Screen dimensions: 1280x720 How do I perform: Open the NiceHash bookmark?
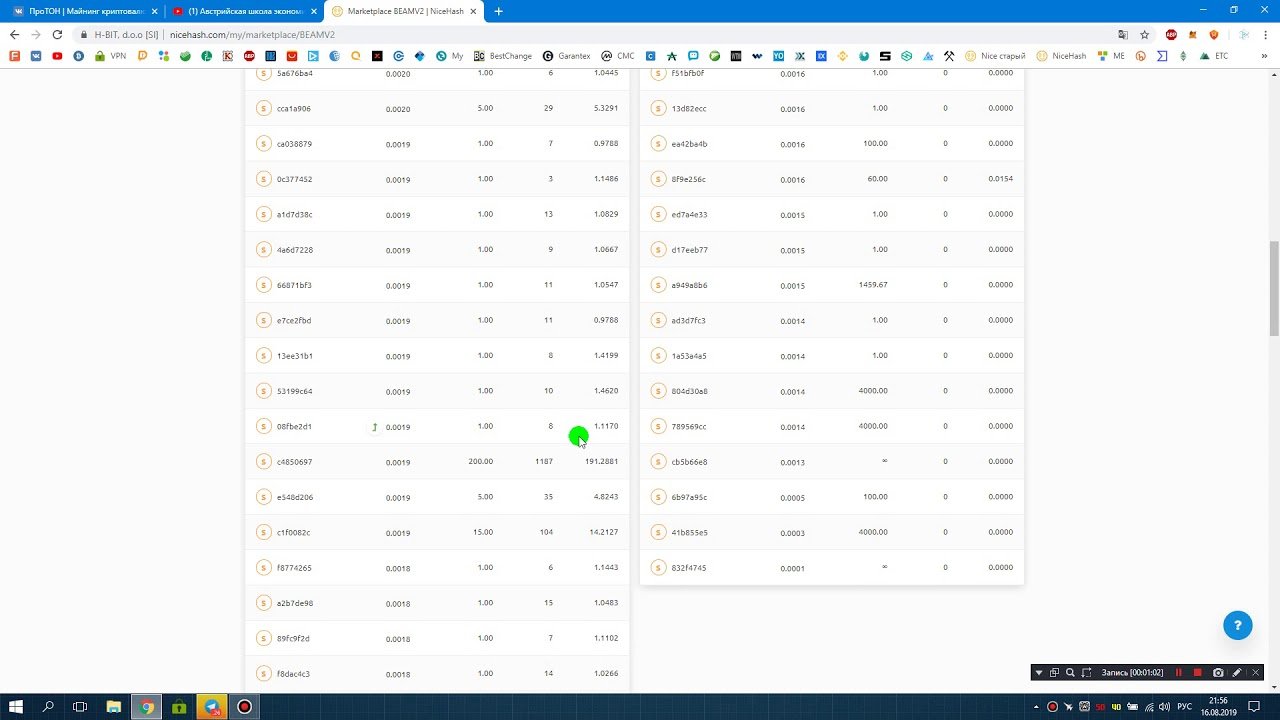pyautogui.click(x=1061, y=56)
